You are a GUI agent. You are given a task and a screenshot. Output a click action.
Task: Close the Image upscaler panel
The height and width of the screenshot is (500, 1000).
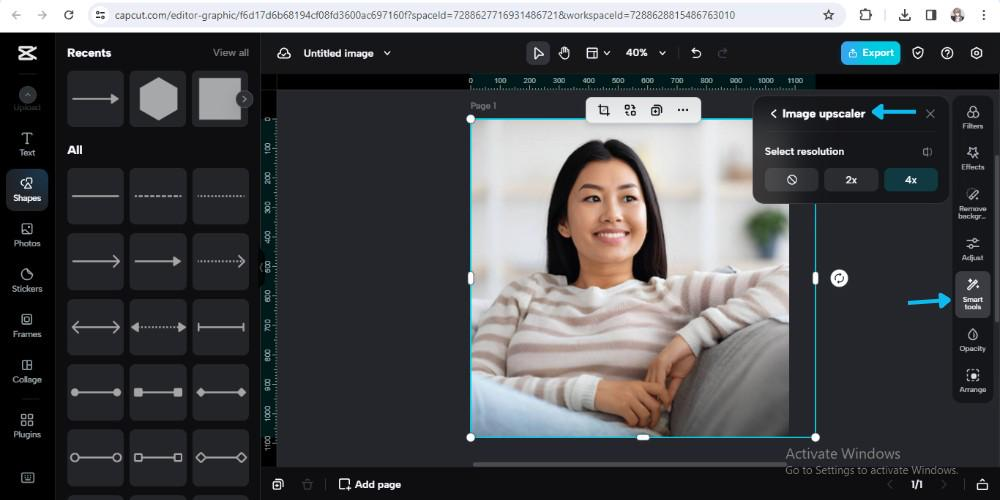(930, 114)
